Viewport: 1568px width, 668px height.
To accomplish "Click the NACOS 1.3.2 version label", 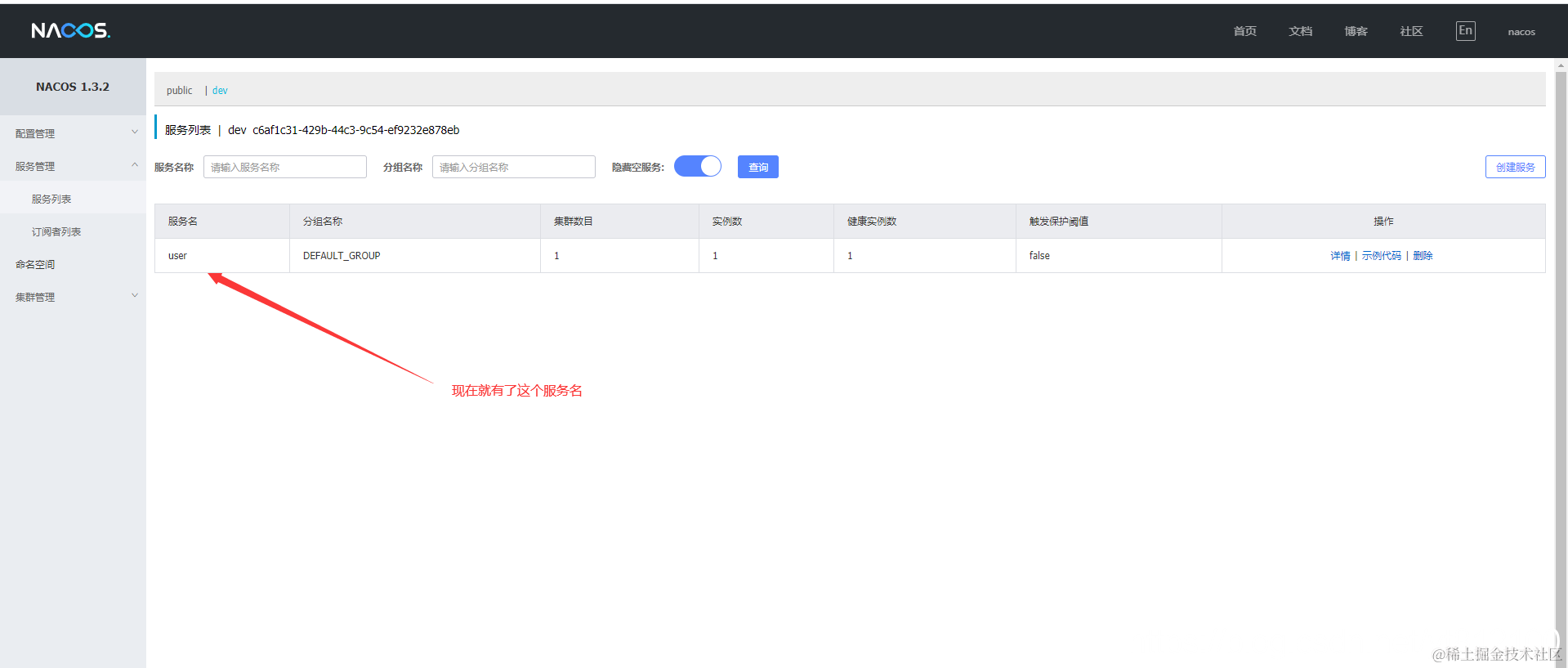I will [x=73, y=87].
